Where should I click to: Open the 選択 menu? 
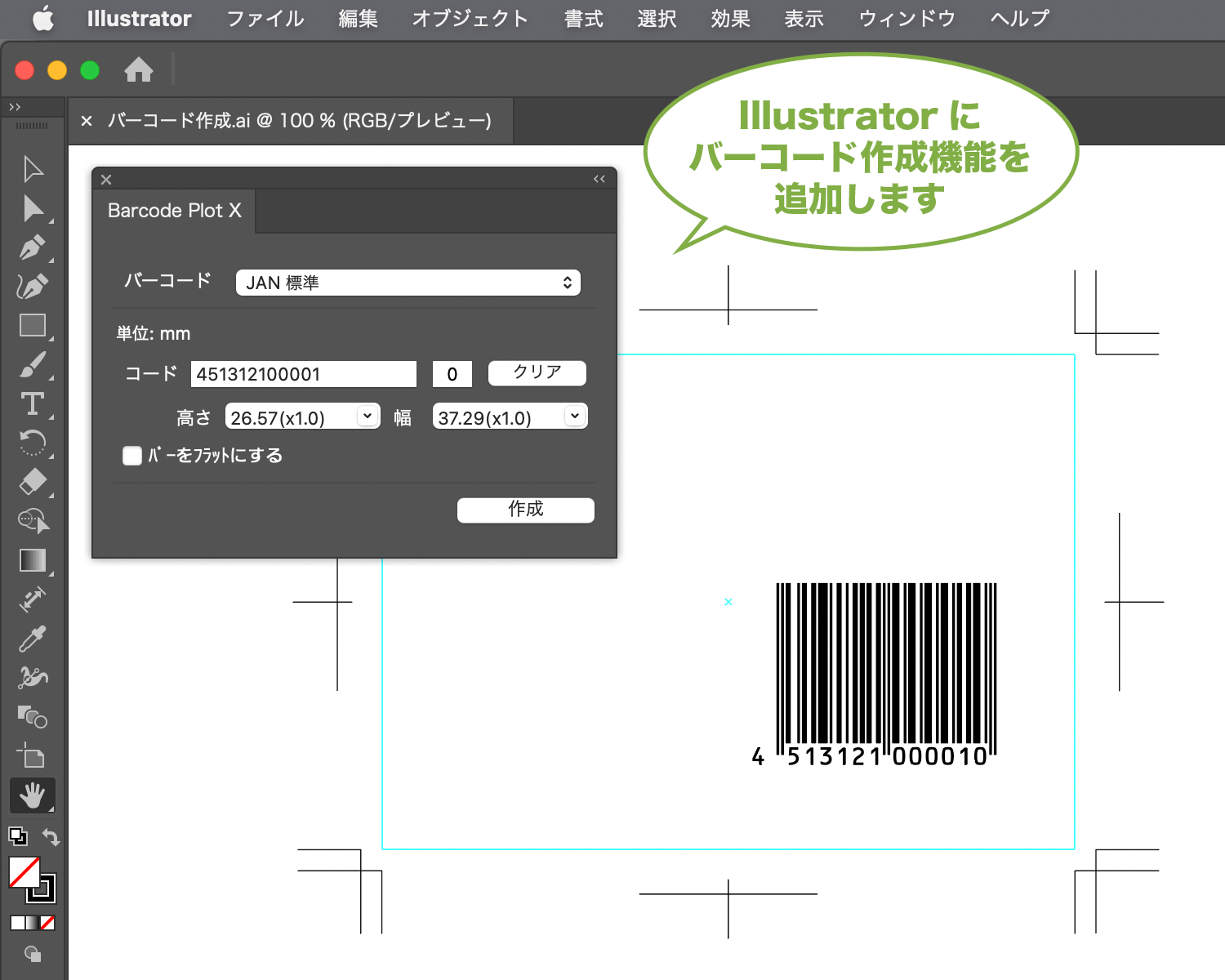[657, 18]
